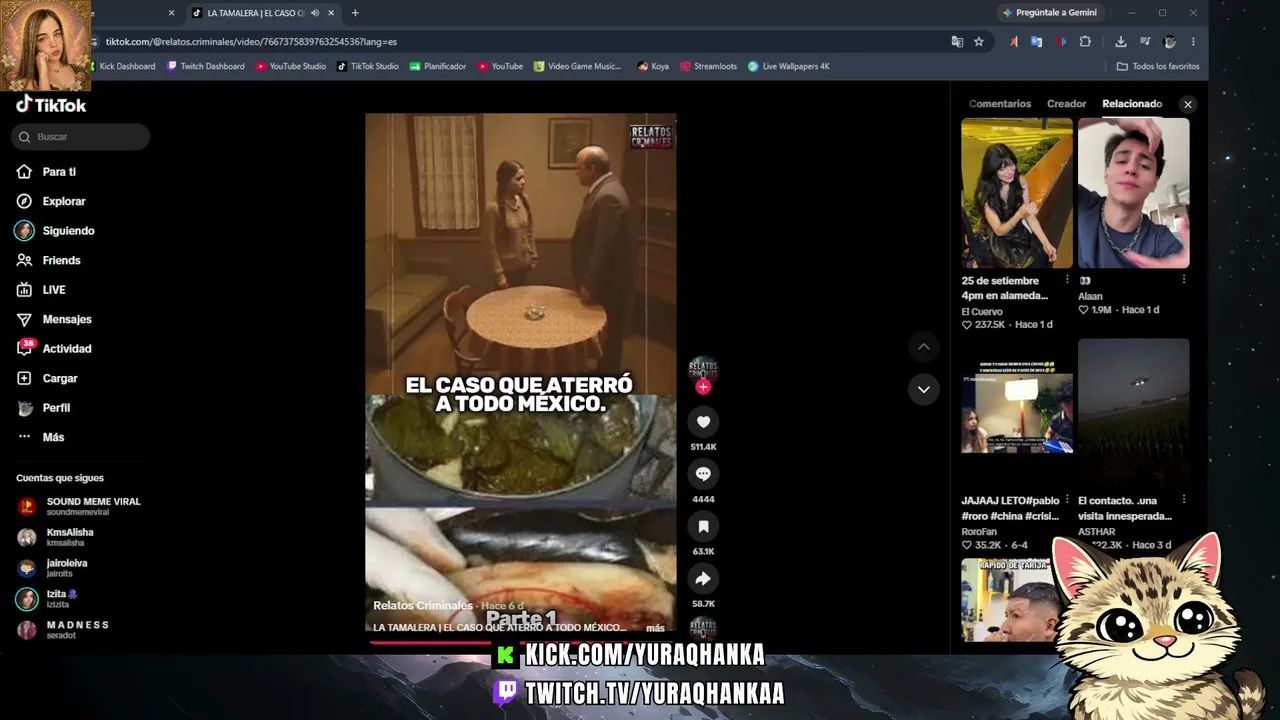Open media controls icon in toolbar
Viewport: 1280px width, 720px height.
1145,42
